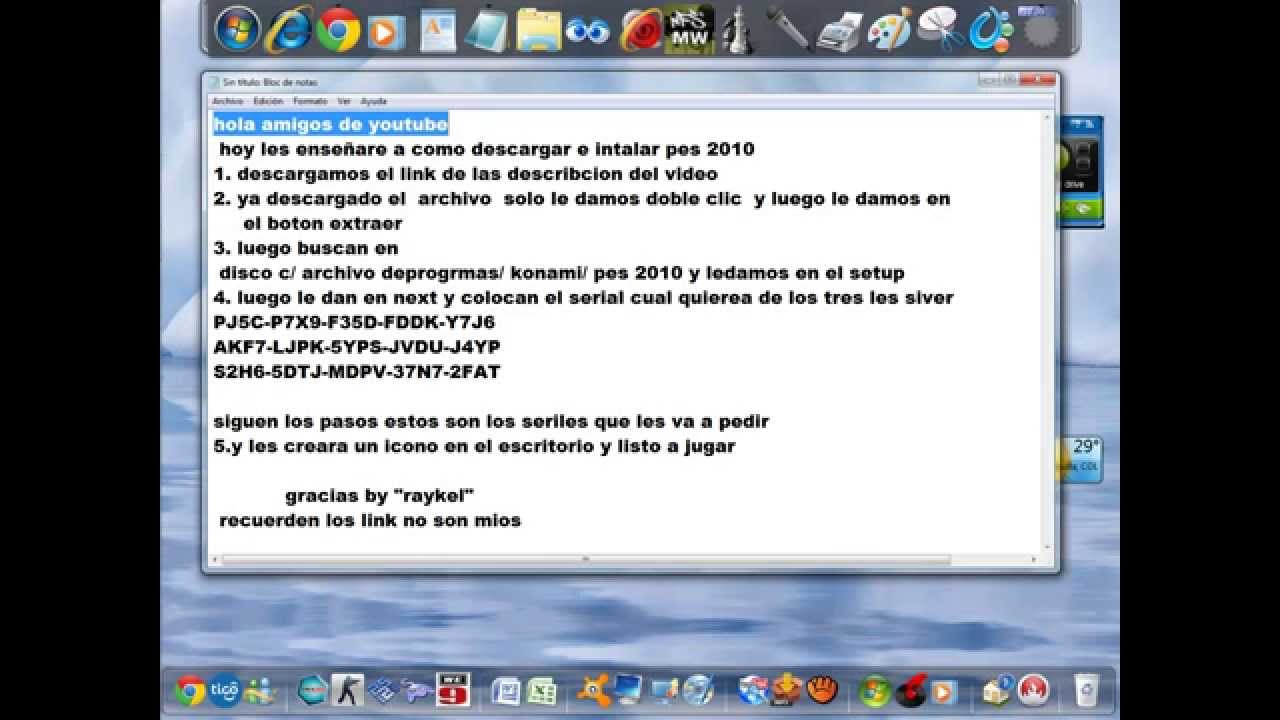The width and height of the screenshot is (1280, 720).
Task: Click the serial "AKF7-LJPK-5YPS-JVDU-J4YP"
Action: 357,347
